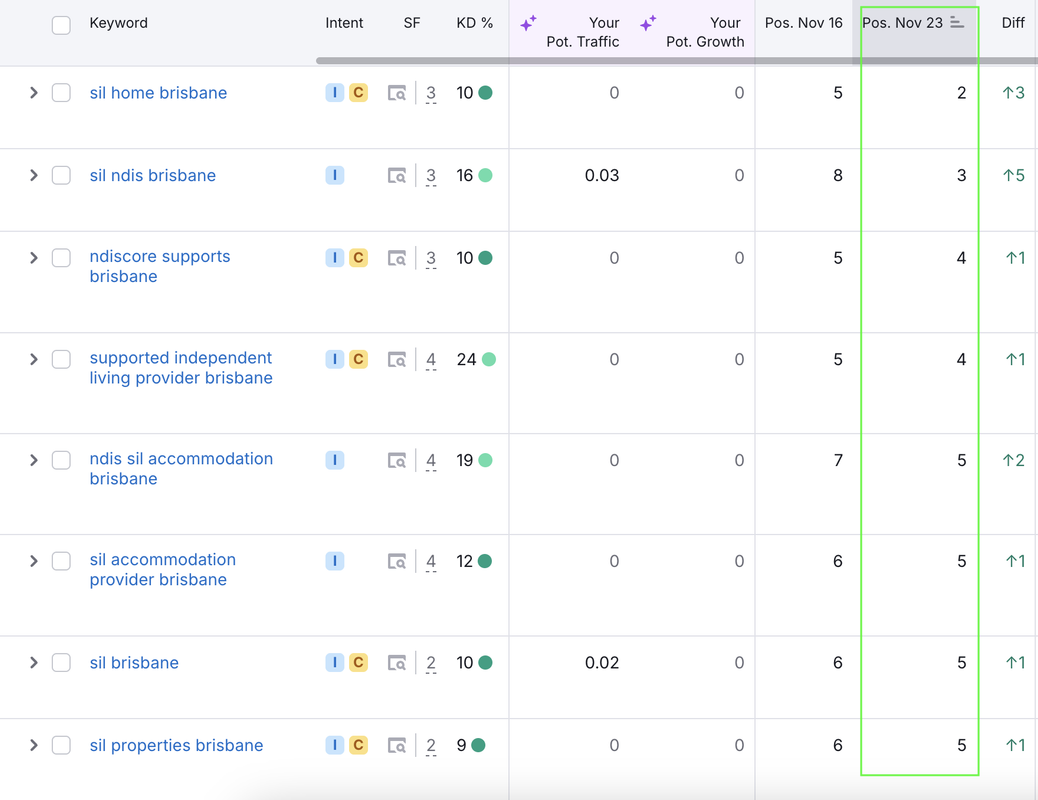1038x800 pixels.
Task: Click Informational badge for sil properties brisbane
Action: pos(334,745)
